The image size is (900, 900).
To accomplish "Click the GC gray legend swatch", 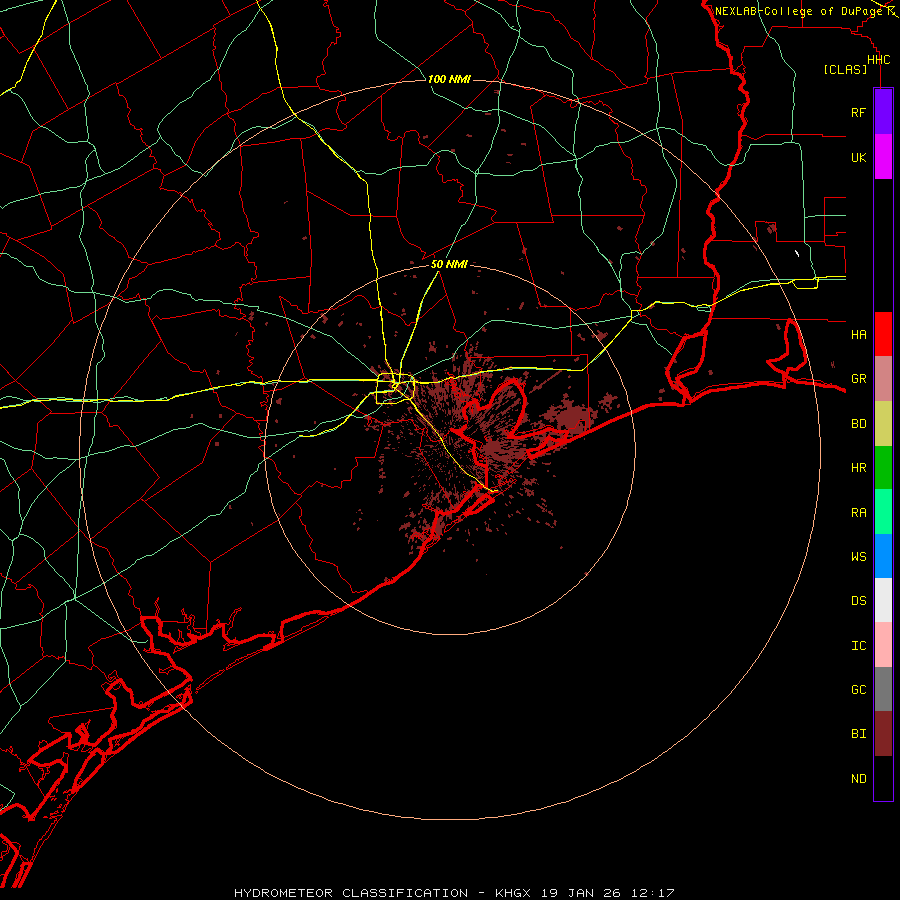I will point(883,689).
